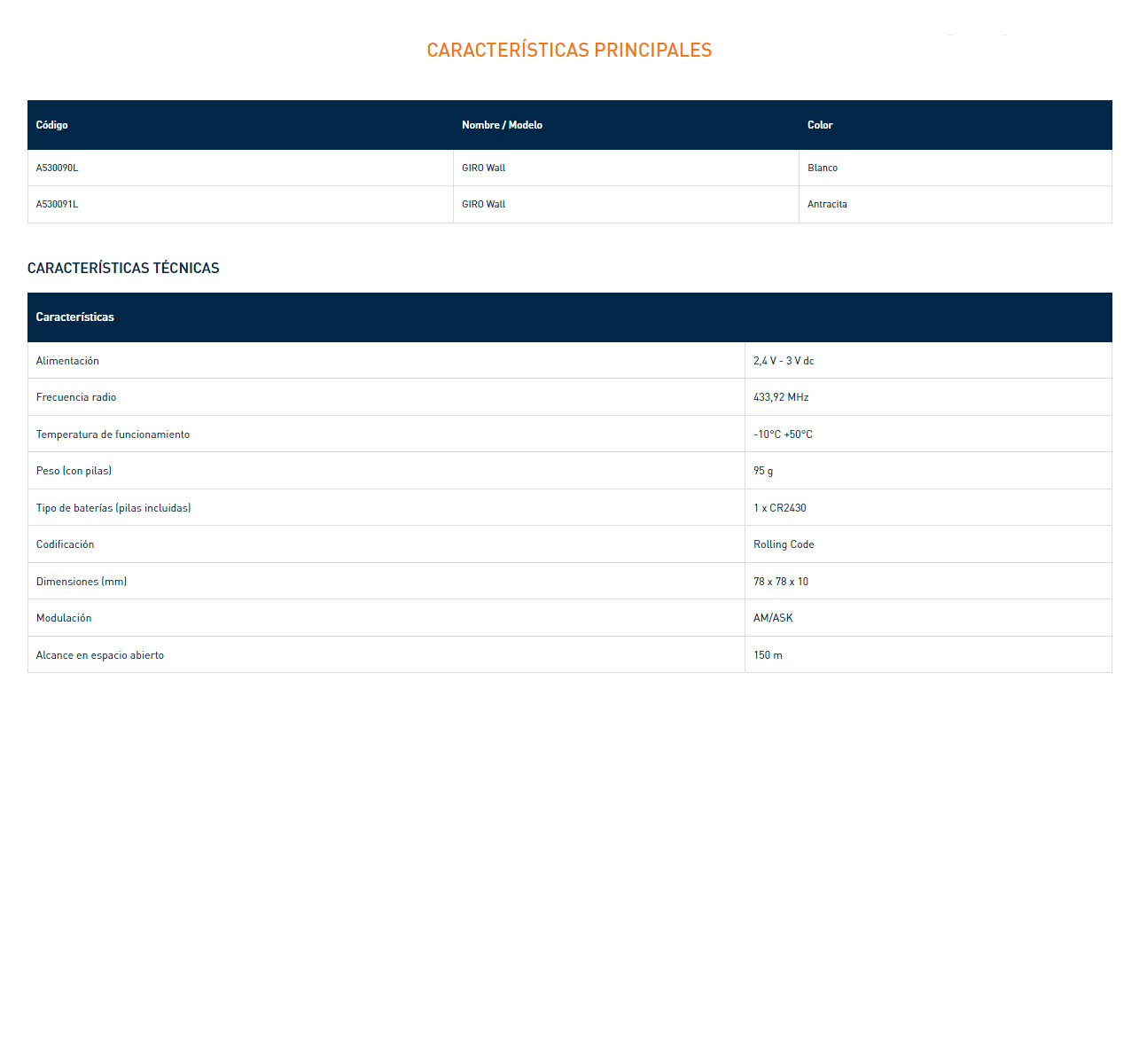Select the Temperatura de funcionamiento label
1139x1064 pixels.
point(113,434)
